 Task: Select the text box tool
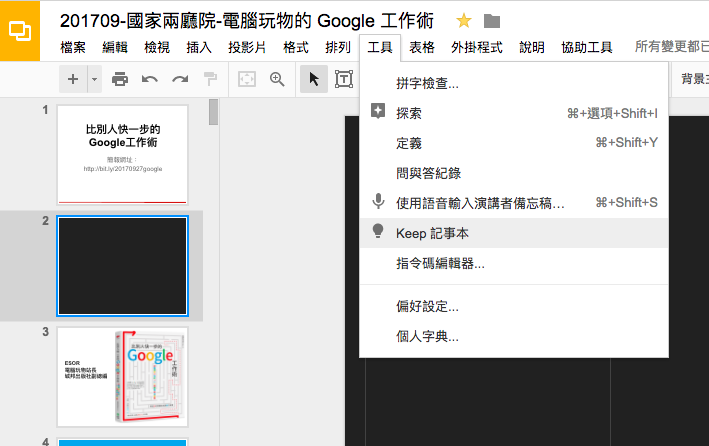pyautogui.click(x=344, y=79)
